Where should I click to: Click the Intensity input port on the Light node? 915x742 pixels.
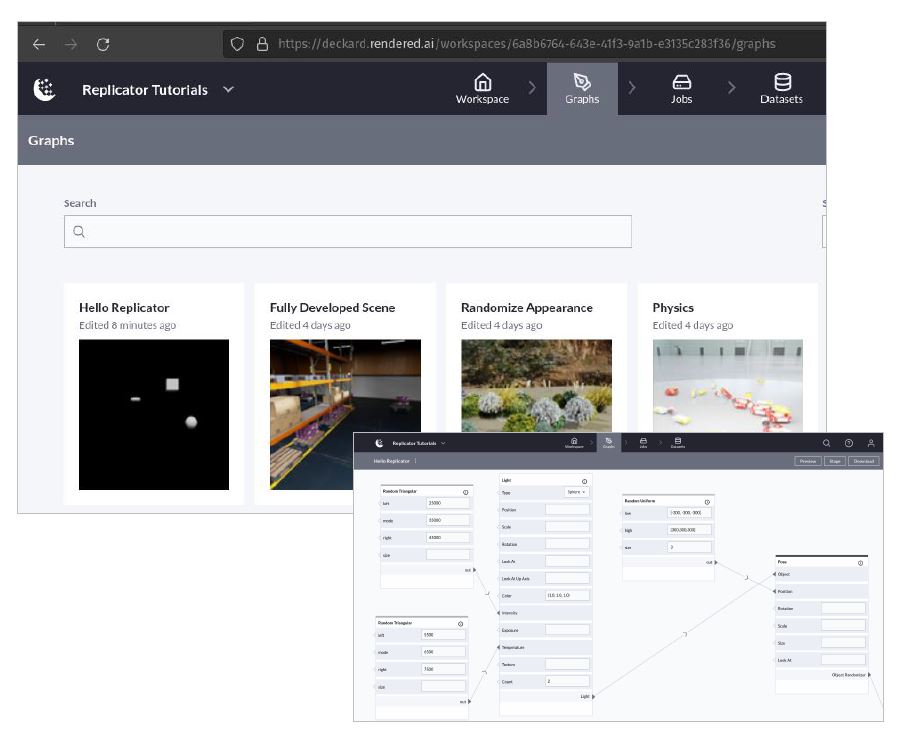coord(498,613)
